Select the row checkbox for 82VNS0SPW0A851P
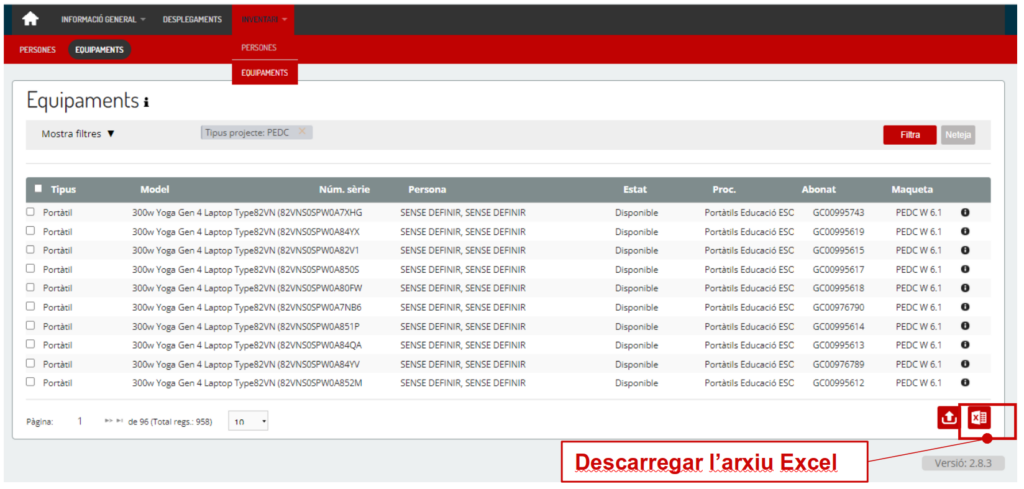 (30, 326)
